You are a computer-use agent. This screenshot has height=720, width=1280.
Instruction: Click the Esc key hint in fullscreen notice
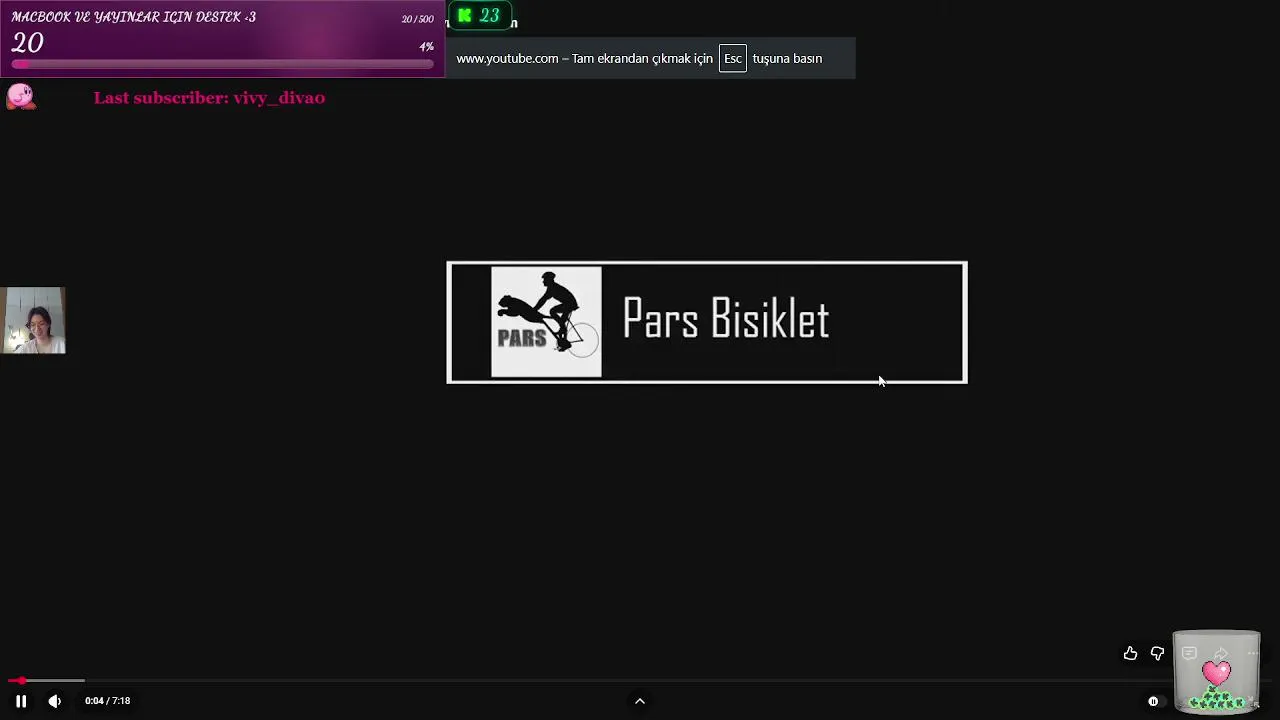tap(733, 58)
